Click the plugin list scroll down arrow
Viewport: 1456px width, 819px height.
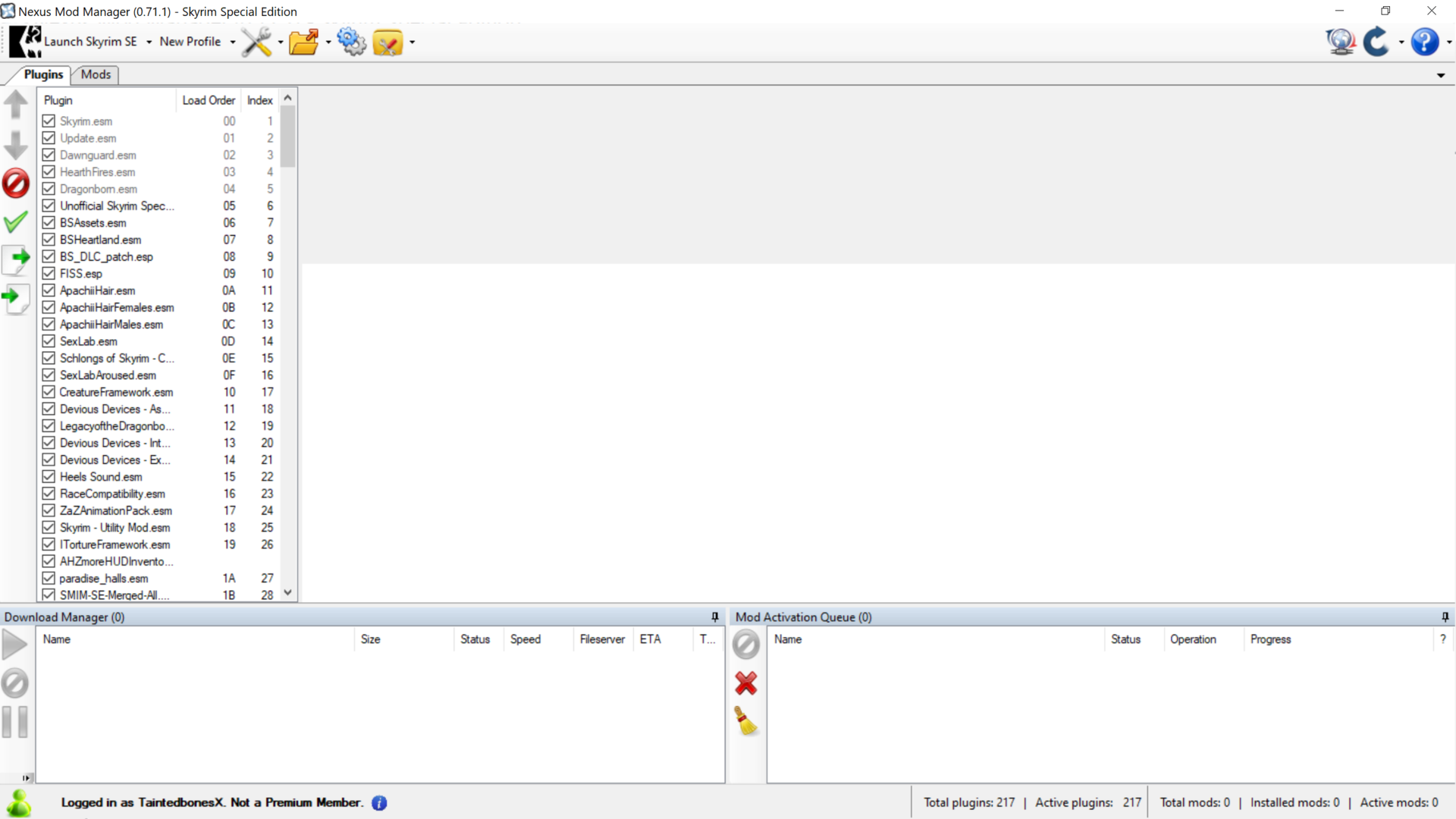click(x=287, y=593)
